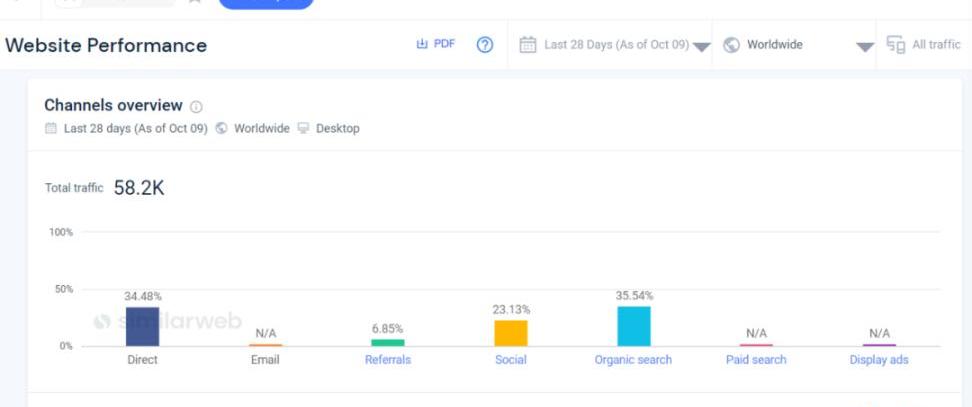Click the dark blue Direct traffic bar
The width and height of the screenshot is (972, 407).
142,327
